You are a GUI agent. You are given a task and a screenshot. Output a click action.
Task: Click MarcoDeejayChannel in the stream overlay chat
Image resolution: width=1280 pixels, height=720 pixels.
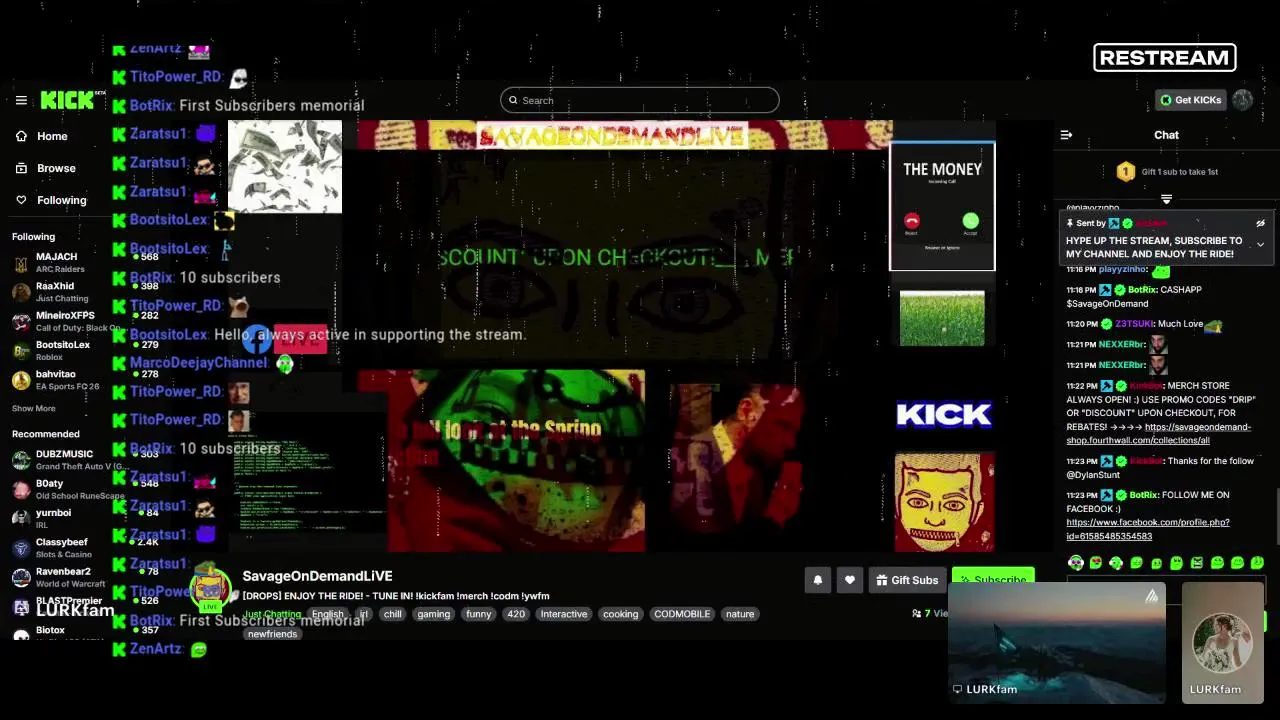coord(198,363)
